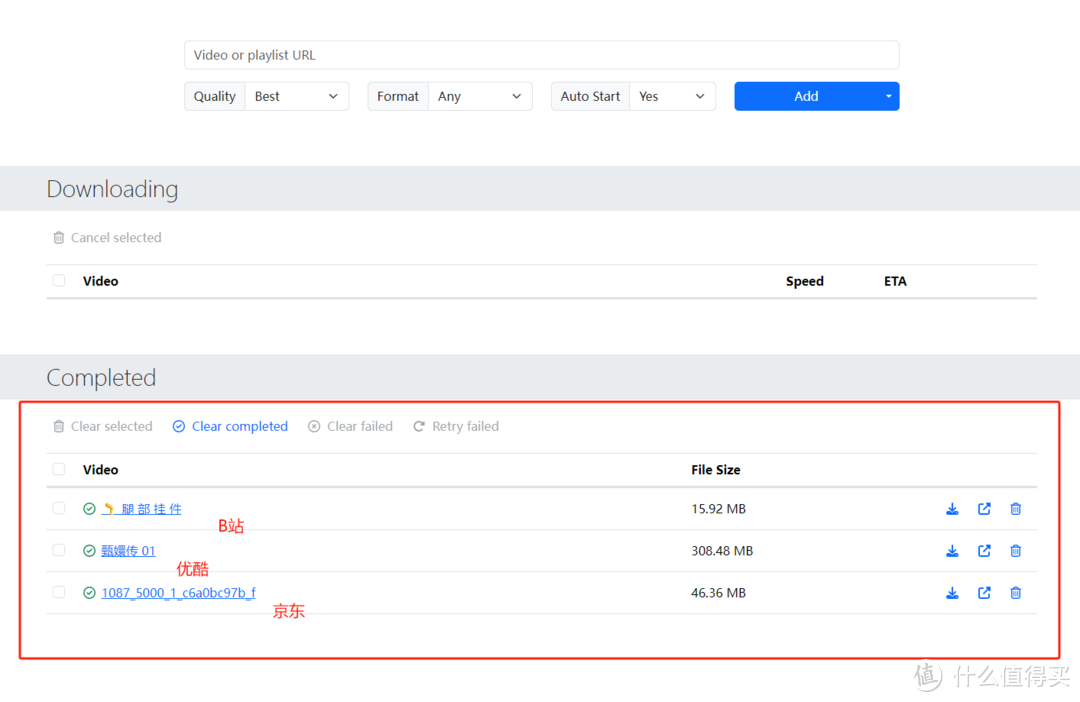This screenshot has height=702, width=1080.
Task: Change the Auto Start dropdown from Yes
Action: point(672,96)
